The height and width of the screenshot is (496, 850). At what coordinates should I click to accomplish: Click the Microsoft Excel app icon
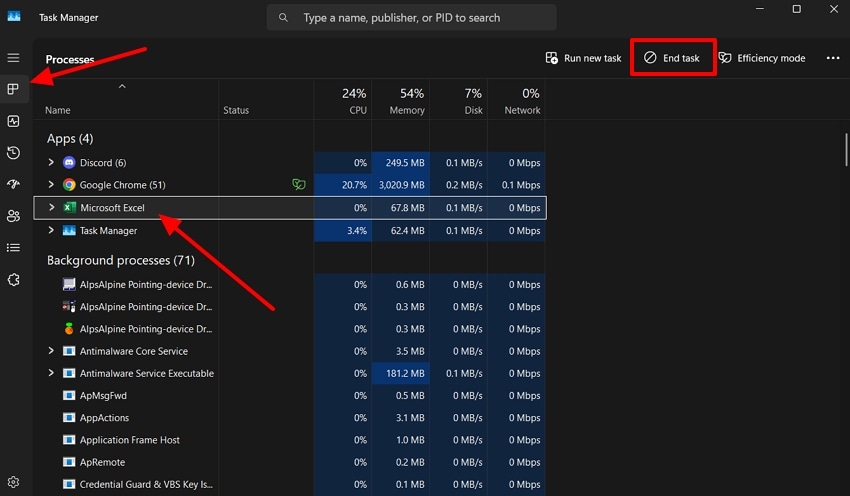pos(69,208)
